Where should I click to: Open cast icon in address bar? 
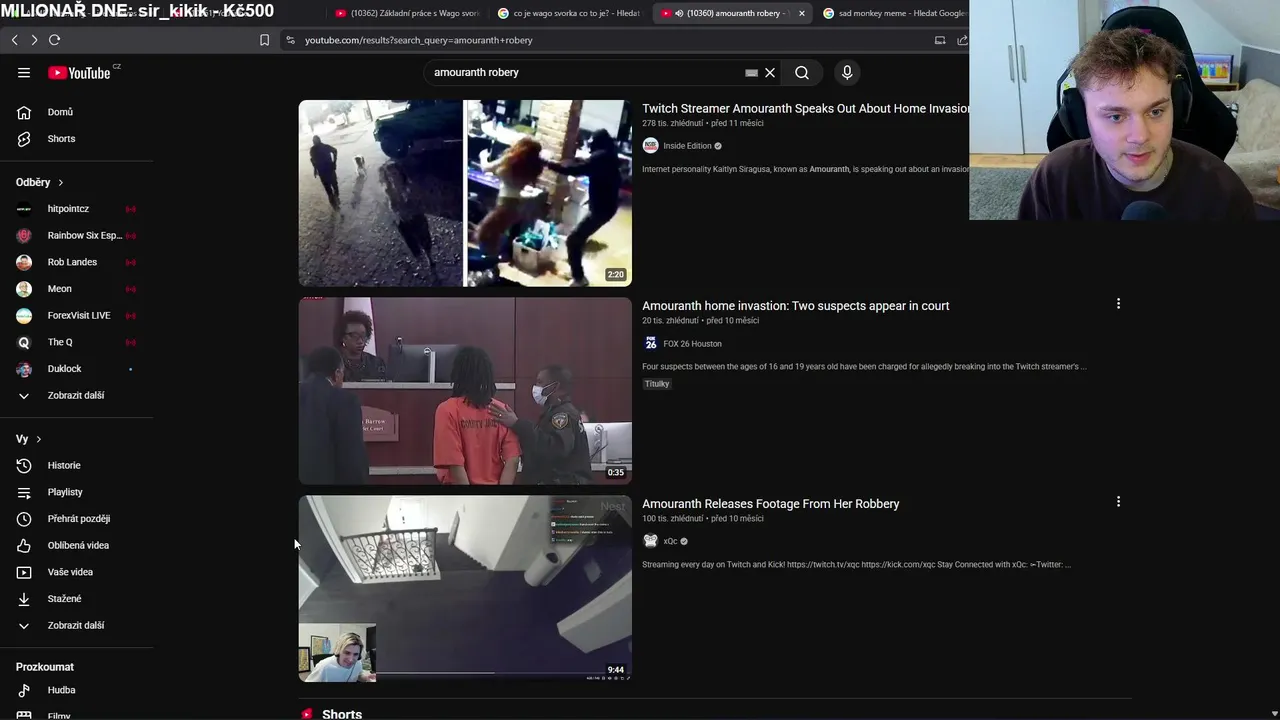(x=940, y=40)
